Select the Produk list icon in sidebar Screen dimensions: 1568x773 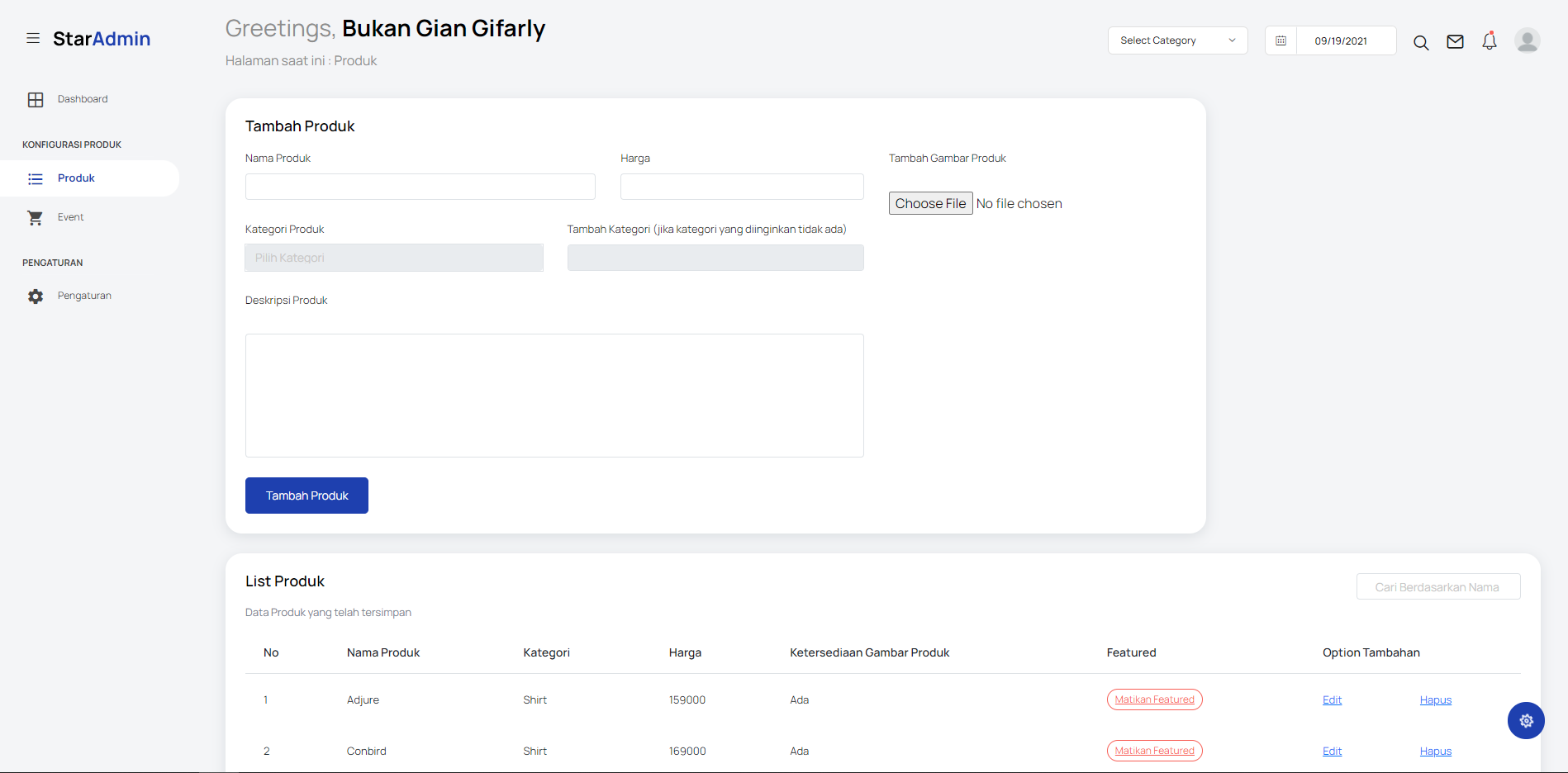pyautogui.click(x=36, y=178)
